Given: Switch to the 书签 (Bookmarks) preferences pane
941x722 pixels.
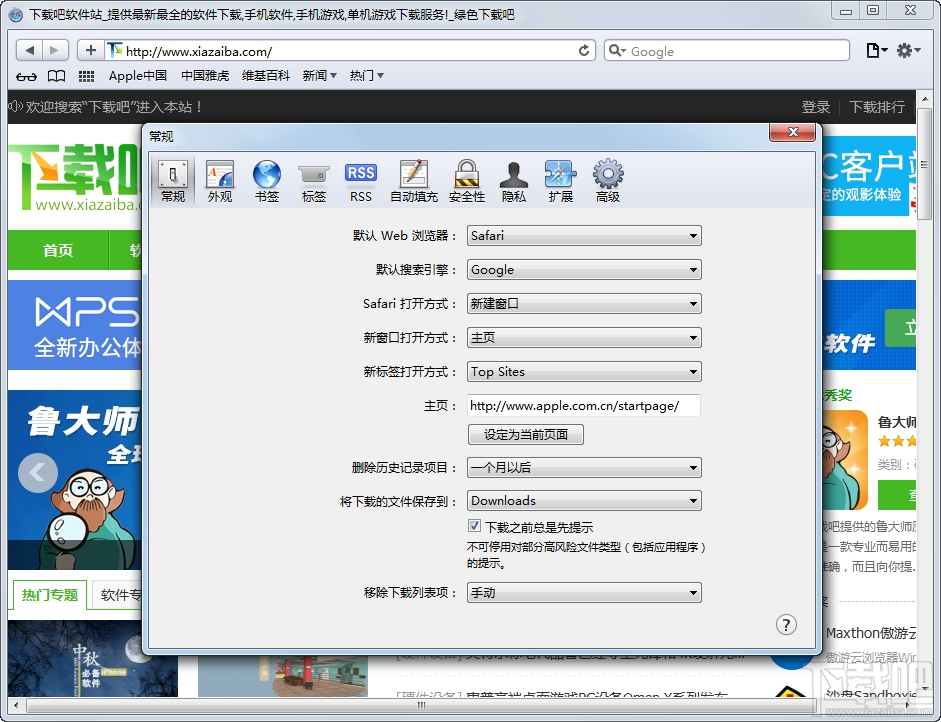Looking at the screenshot, I should [x=266, y=180].
